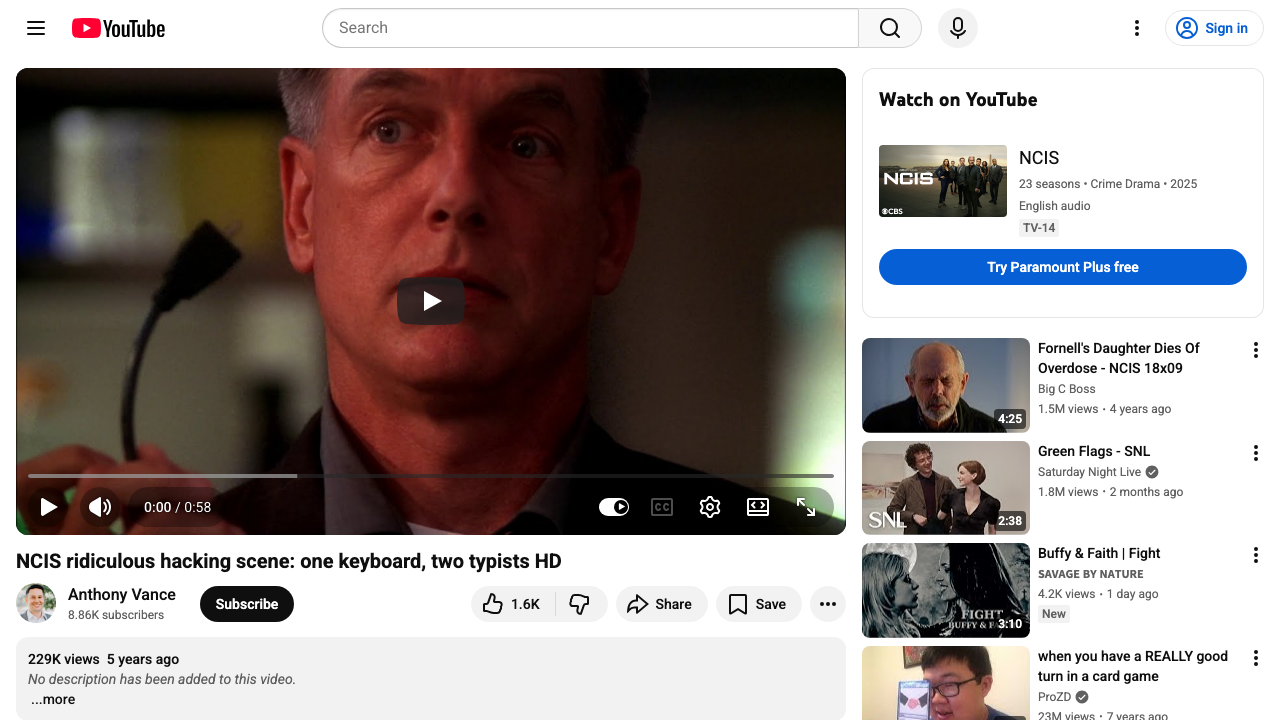Screen dimensions: 1280x720
Task: Open options menu for Green Flags - SNL
Action: coord(1256,453)
